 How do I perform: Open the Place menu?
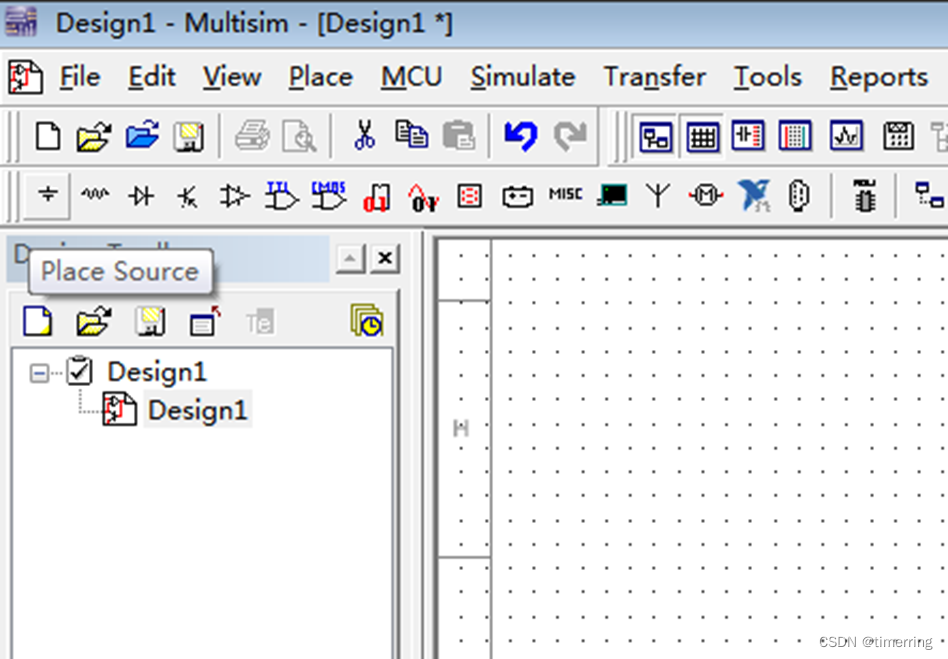coord(320,77)
